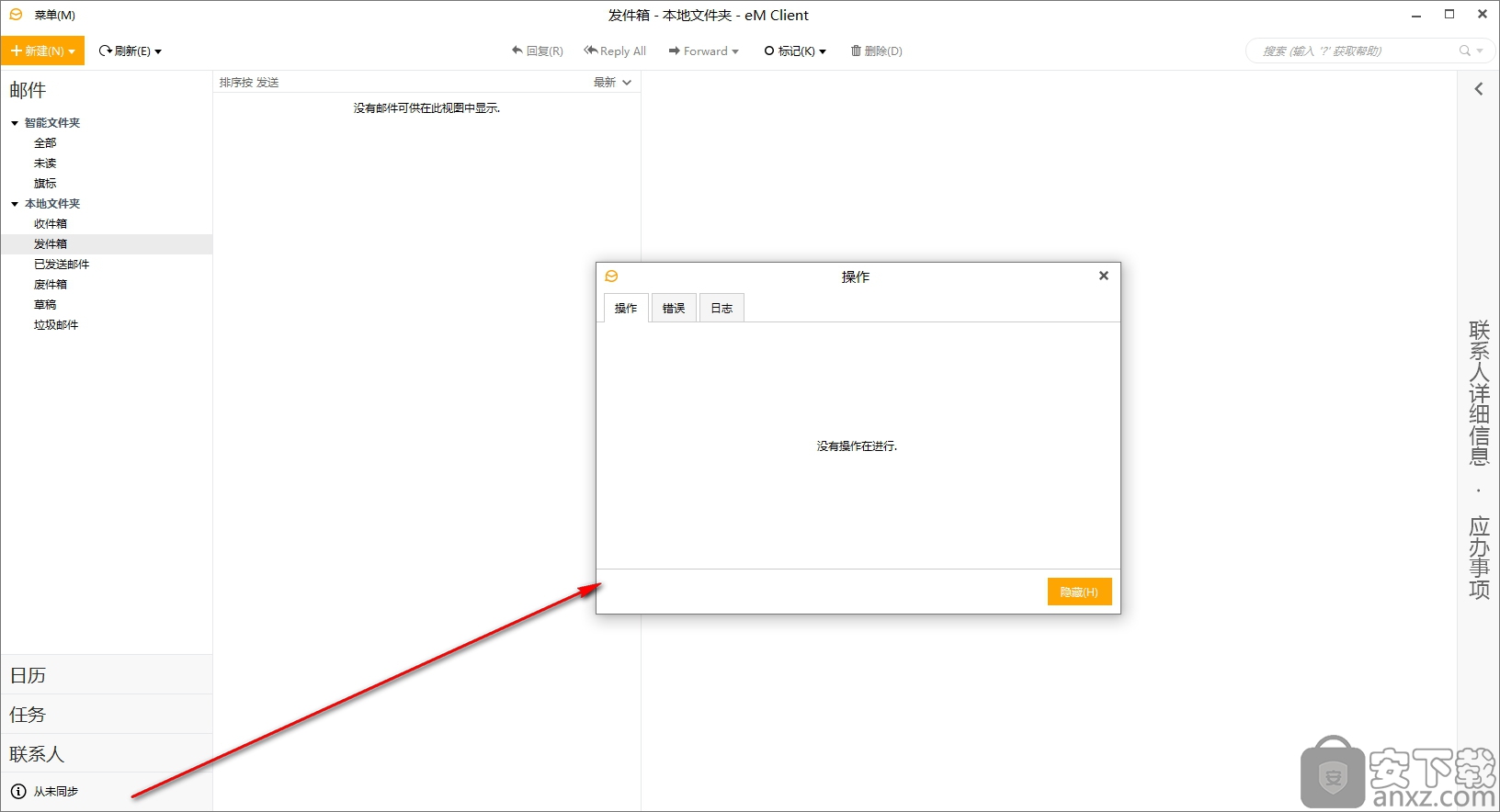1500x812 pixels.
Task: Click the Forward toolbar button
Action: tap(698, 51)
